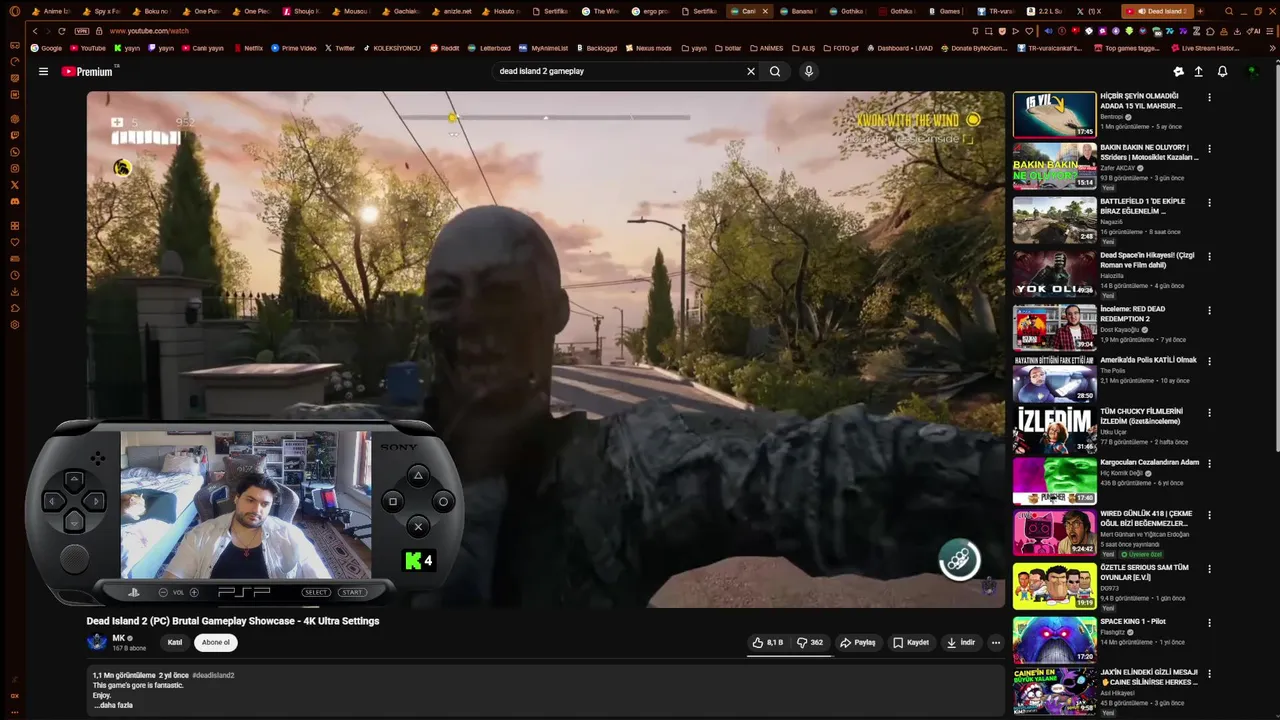The image size is (1280, 720).
Task: Switch to the One Piece tab
Action: tap(250, 11)
